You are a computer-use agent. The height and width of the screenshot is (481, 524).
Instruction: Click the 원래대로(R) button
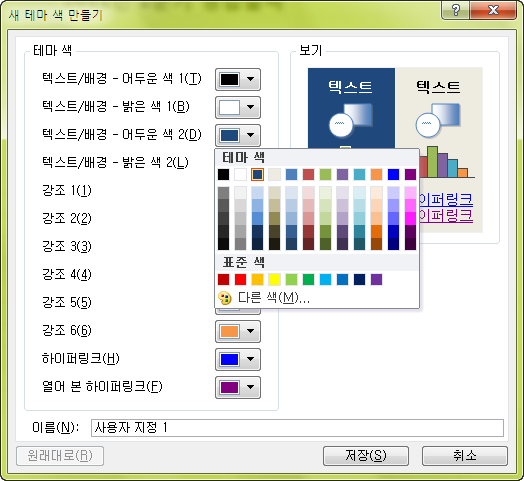pyautogui.click(x=60, y=455)
